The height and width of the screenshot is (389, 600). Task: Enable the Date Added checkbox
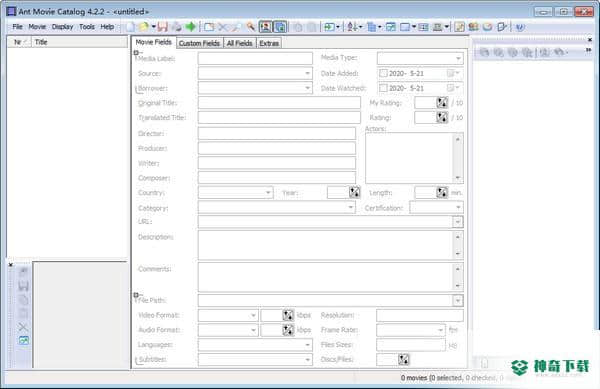[383, 73]
